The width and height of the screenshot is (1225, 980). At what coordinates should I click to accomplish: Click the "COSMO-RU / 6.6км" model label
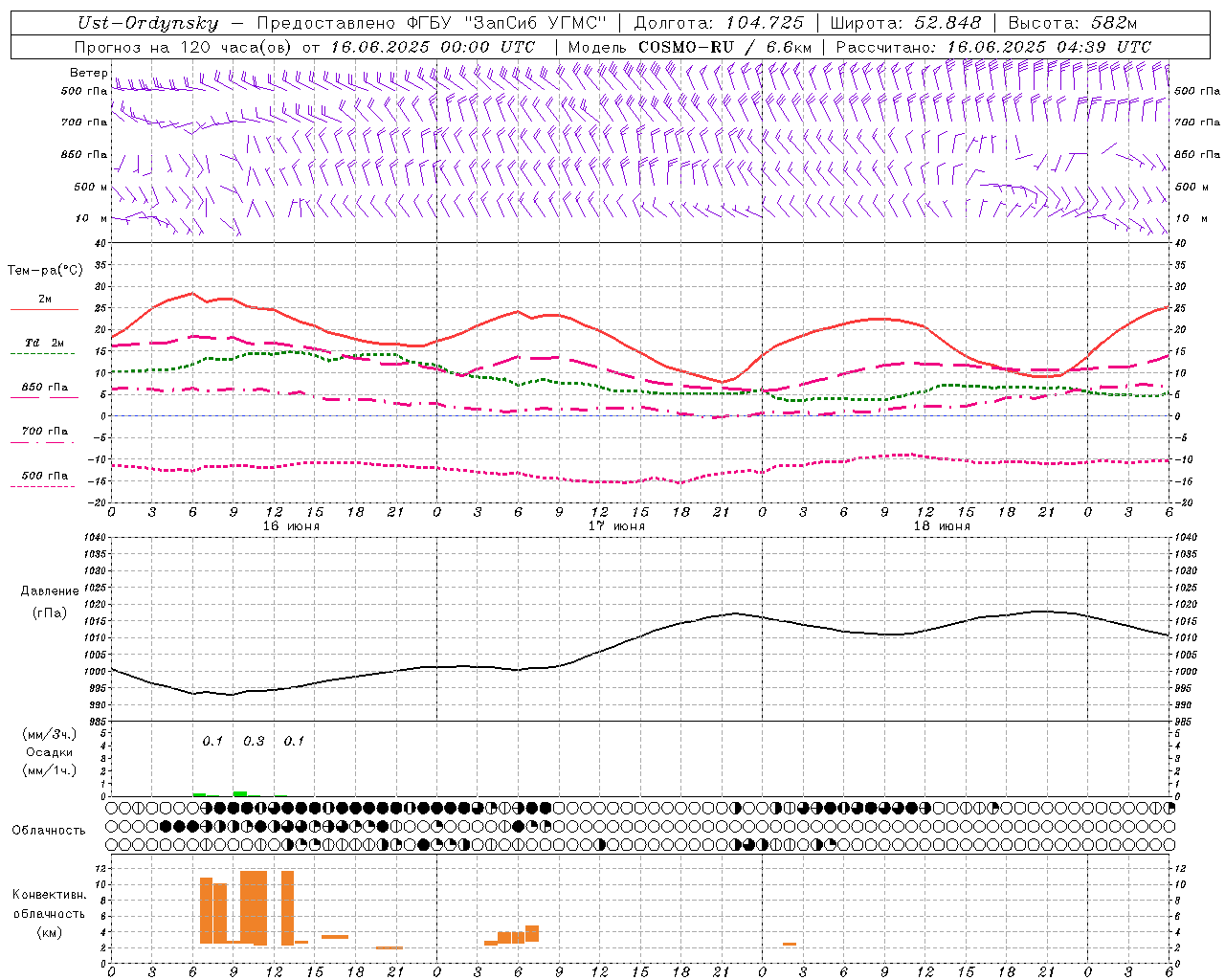[724, 47]
